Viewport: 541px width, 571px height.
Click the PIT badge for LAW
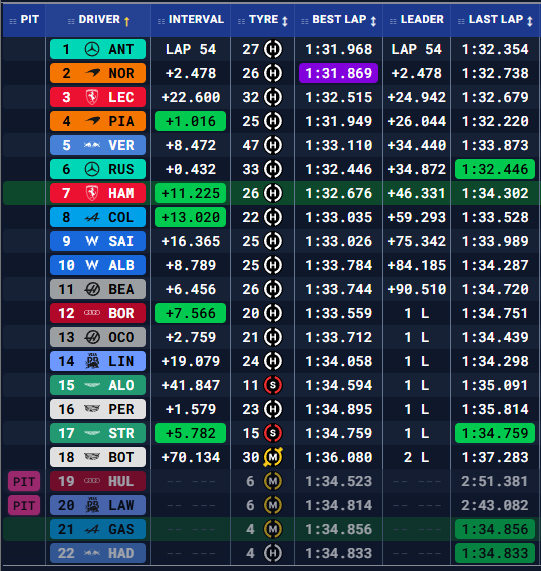(24, 505)
